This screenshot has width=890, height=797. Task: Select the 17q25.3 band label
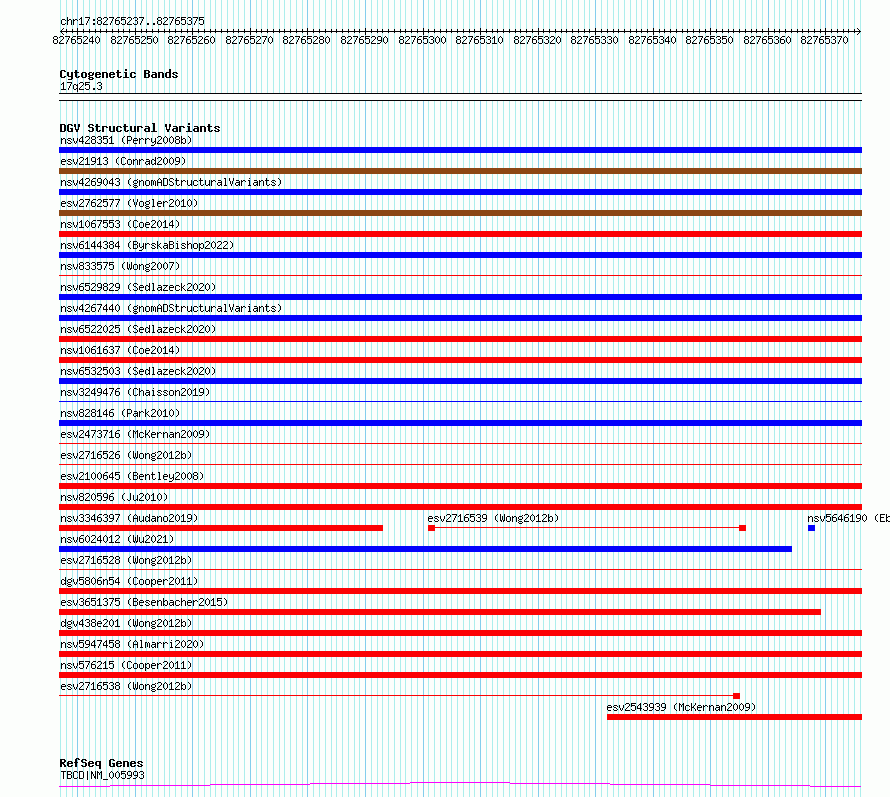(x=81, y=86)
